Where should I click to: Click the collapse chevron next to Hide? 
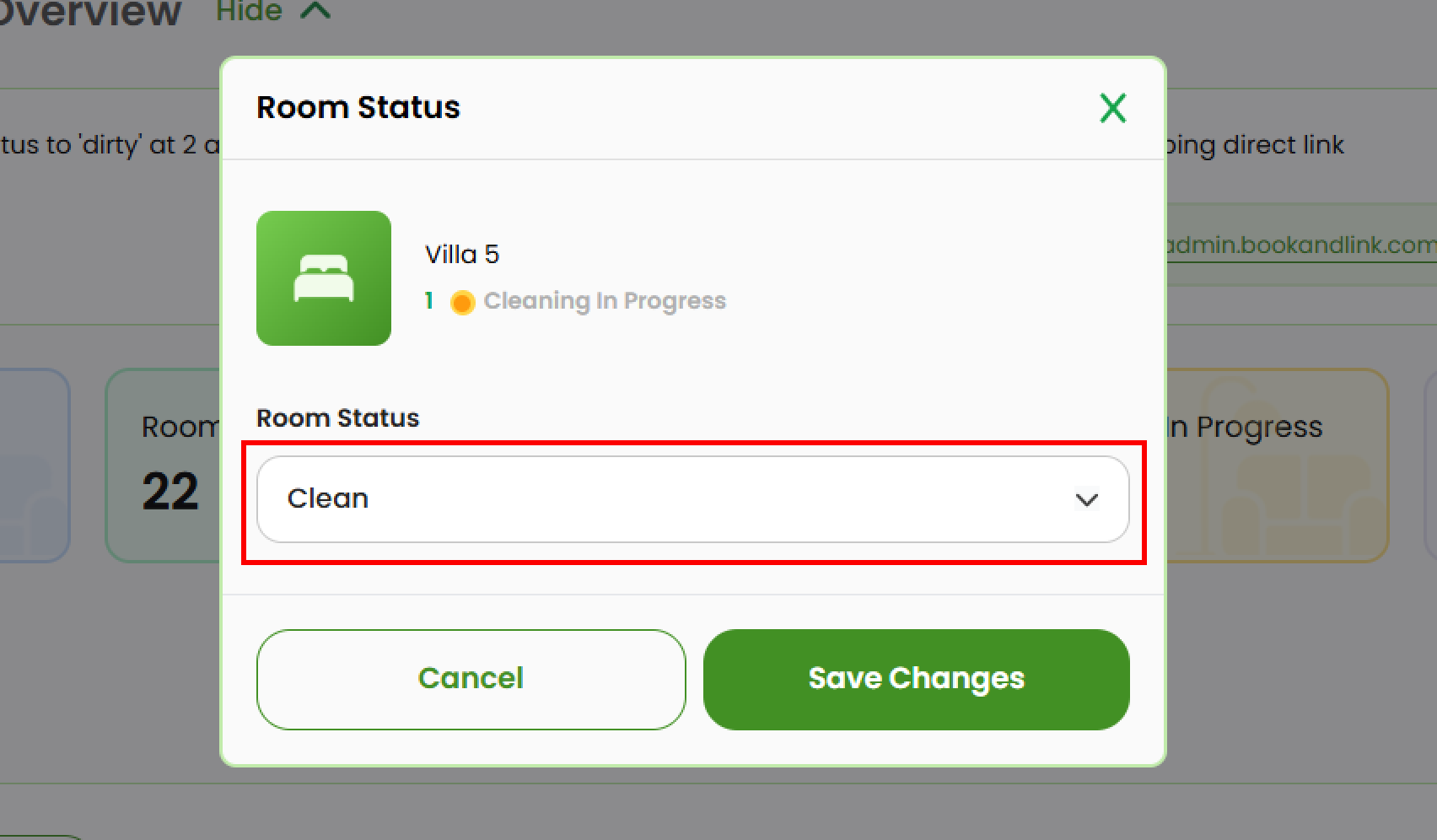click(315, 12)
